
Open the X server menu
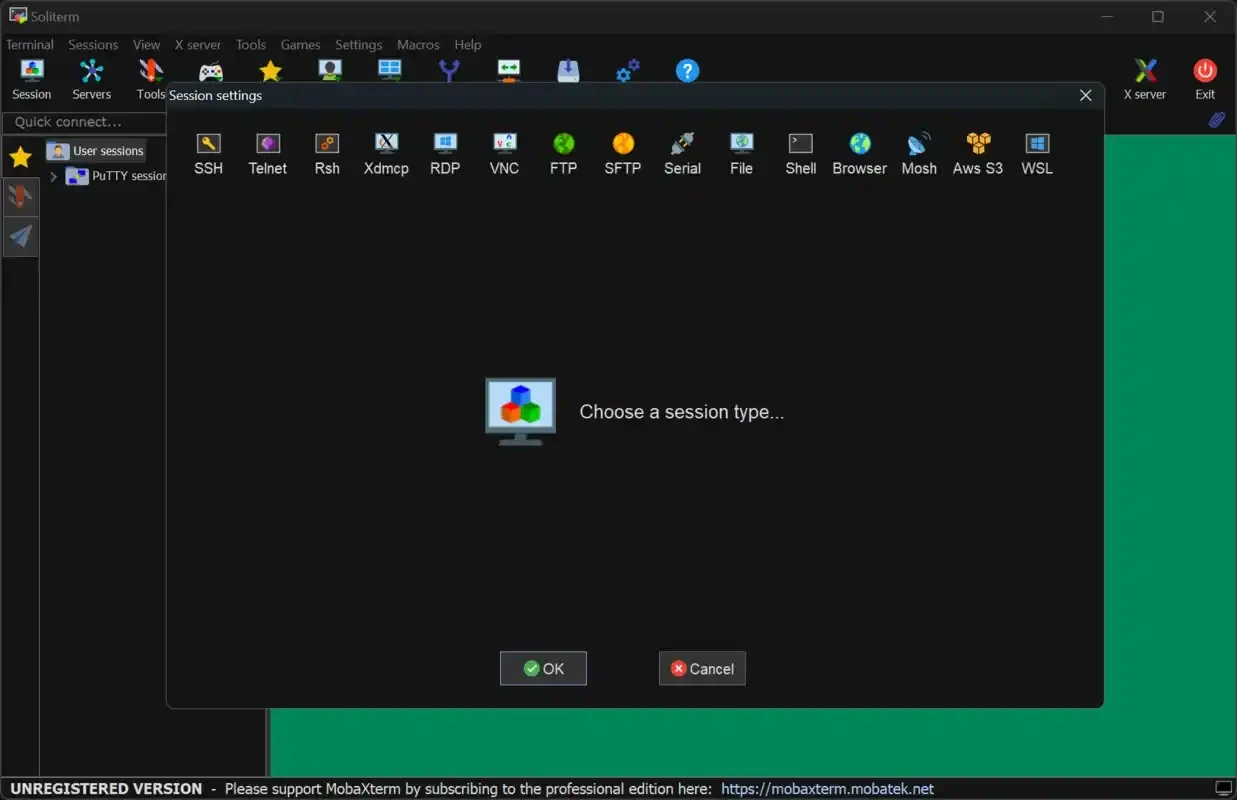pos(198,44)
